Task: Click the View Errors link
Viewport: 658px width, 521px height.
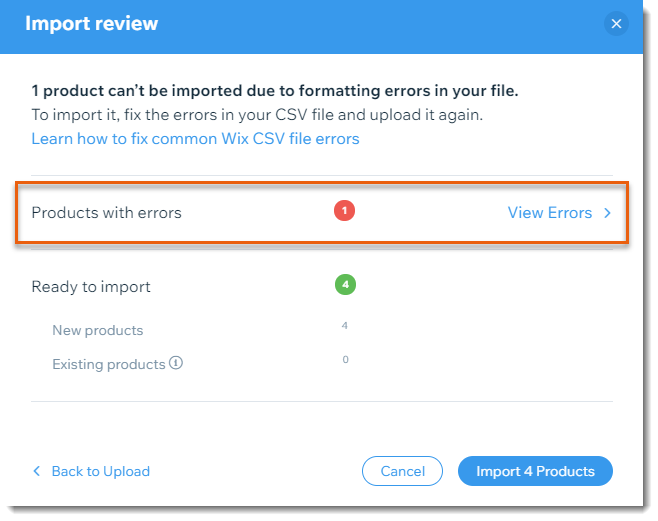Action: [x=550, y=212]
